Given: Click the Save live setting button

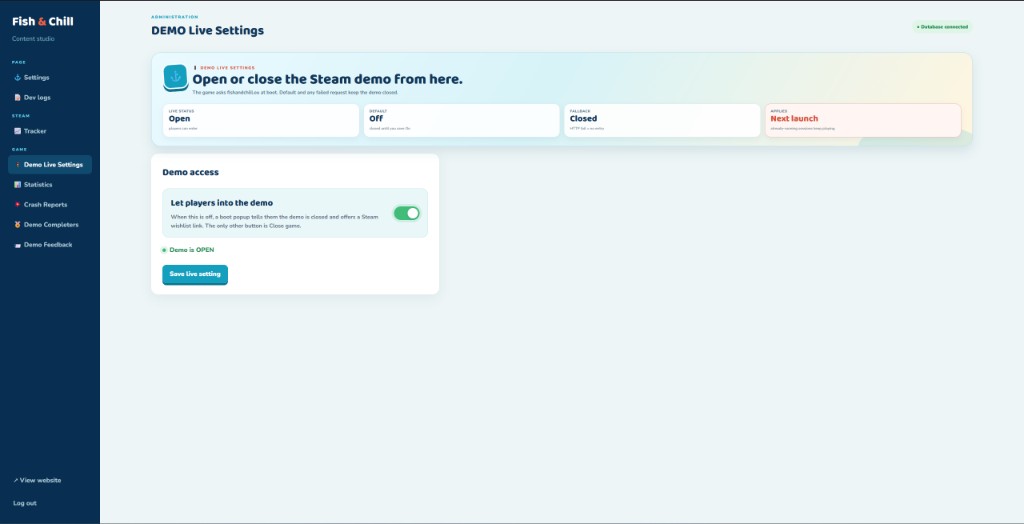Looking at the screenshot, I should point(195,274).
